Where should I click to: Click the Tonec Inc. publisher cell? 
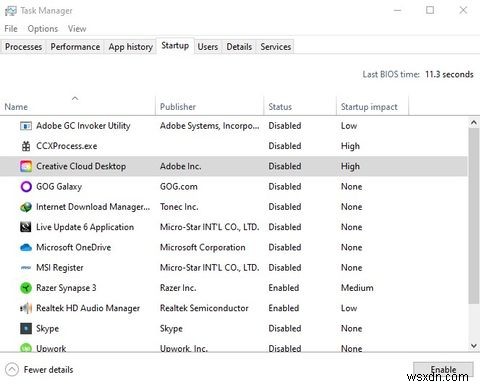coord(179,207)
